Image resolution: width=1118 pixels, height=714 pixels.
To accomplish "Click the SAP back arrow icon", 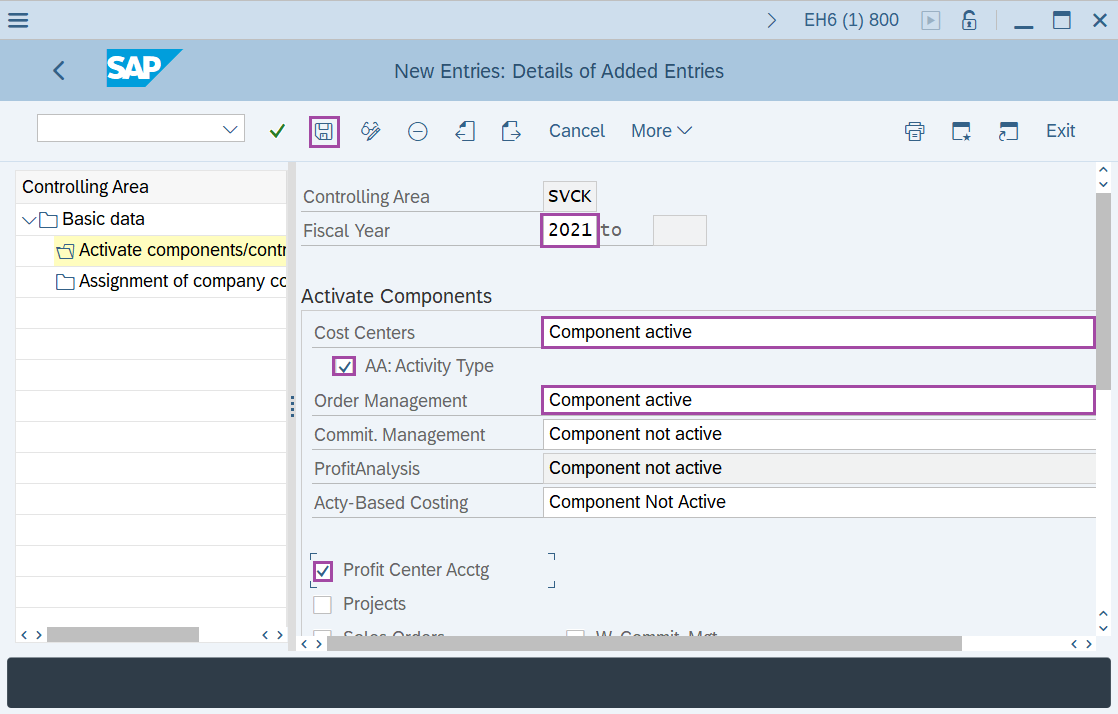I will [x=59, y=70].
